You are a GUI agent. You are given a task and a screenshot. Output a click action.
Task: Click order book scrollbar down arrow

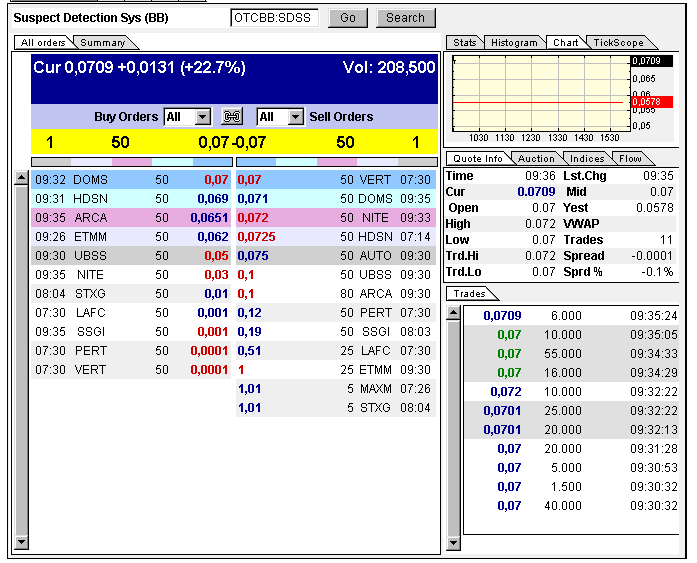[21, 543]
